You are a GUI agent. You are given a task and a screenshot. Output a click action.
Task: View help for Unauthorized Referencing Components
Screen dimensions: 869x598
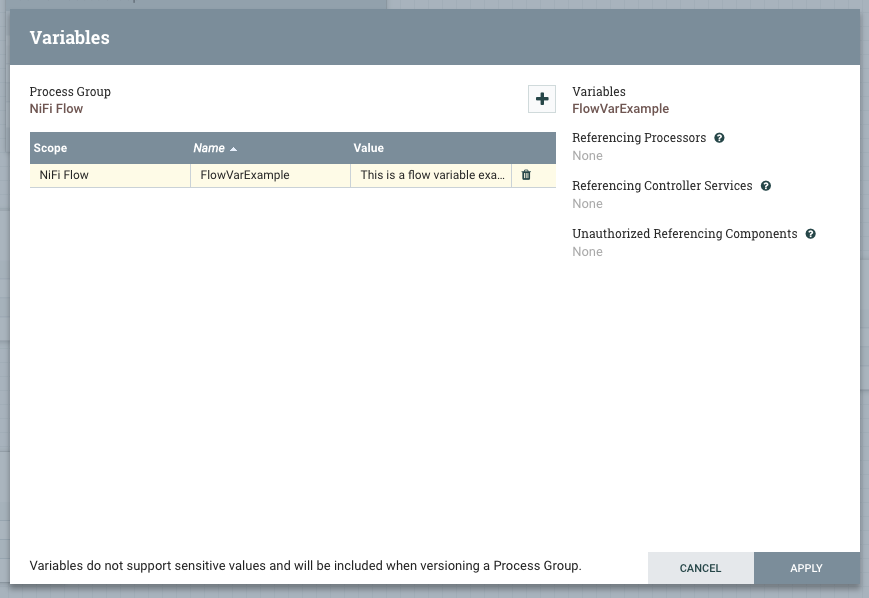point(810,233)
